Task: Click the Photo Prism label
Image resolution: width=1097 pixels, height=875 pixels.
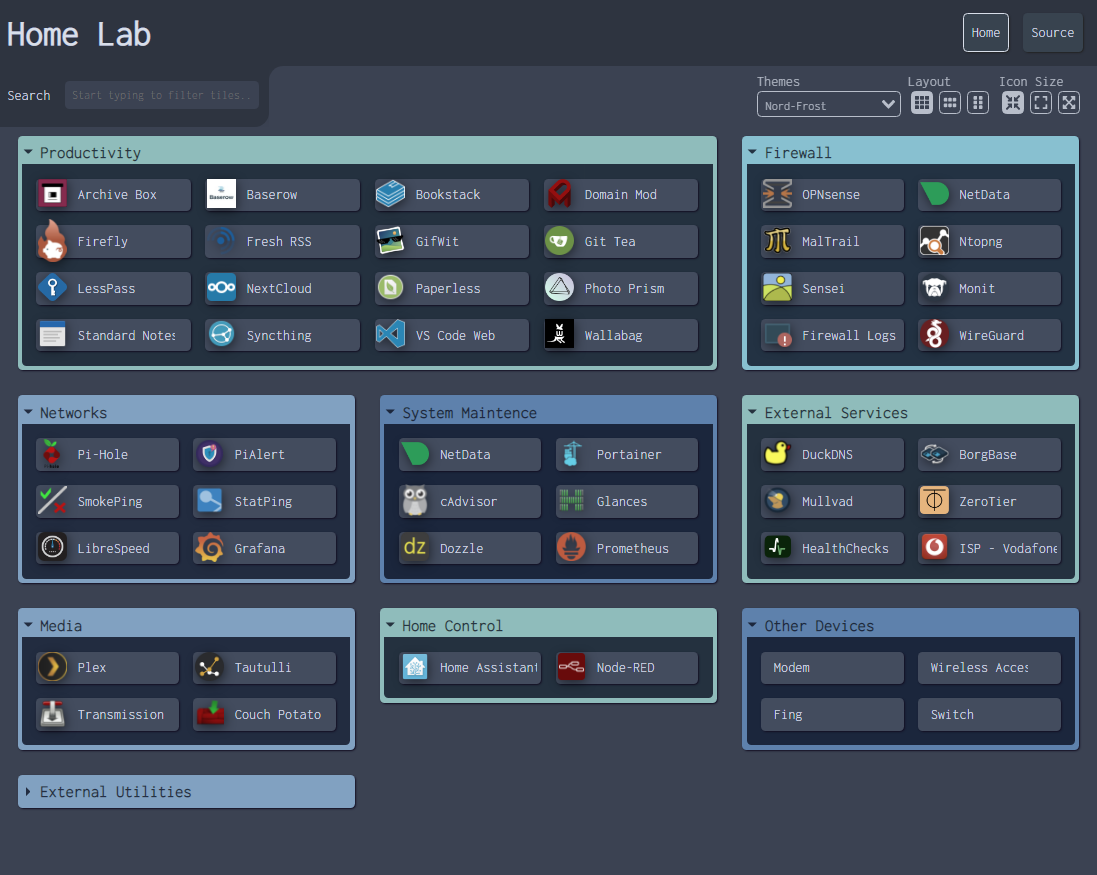Action: (624, 288)
